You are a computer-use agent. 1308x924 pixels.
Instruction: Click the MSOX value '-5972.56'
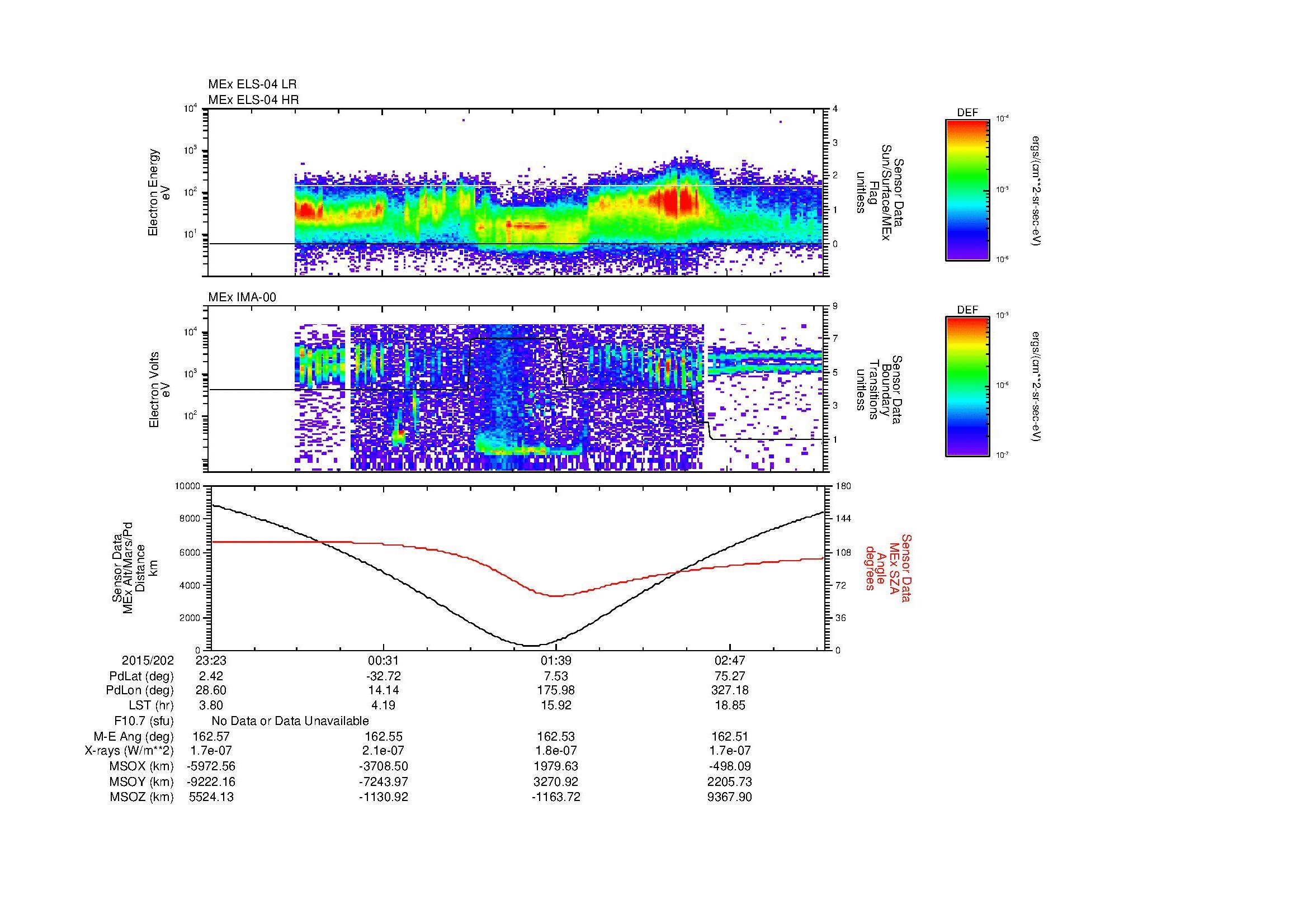[x=211, y=767]
